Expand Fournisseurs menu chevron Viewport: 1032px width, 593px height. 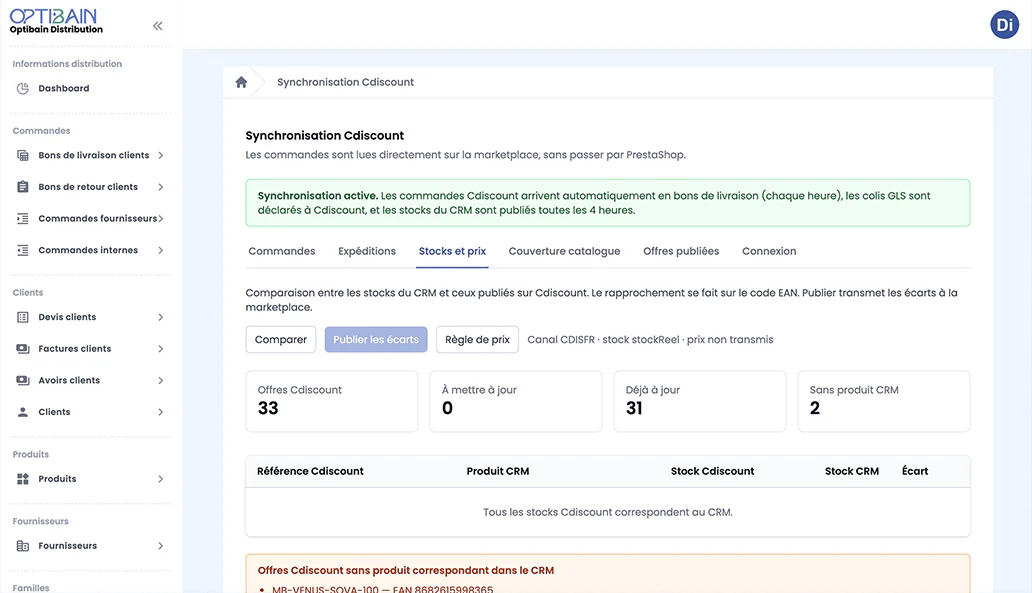[161, 546]
